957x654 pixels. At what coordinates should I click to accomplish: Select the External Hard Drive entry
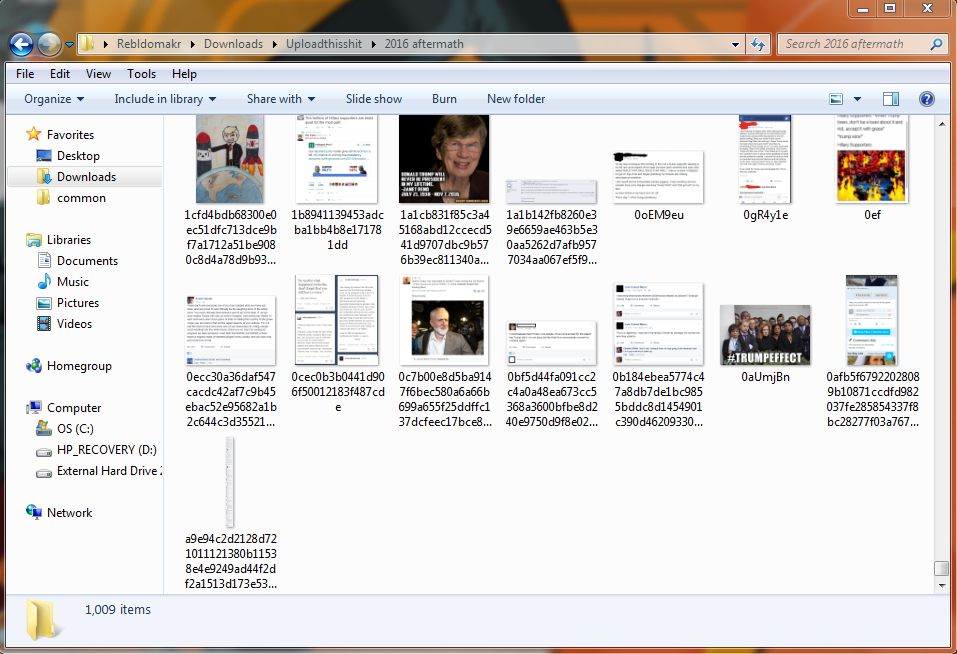(x=109, y=471)
